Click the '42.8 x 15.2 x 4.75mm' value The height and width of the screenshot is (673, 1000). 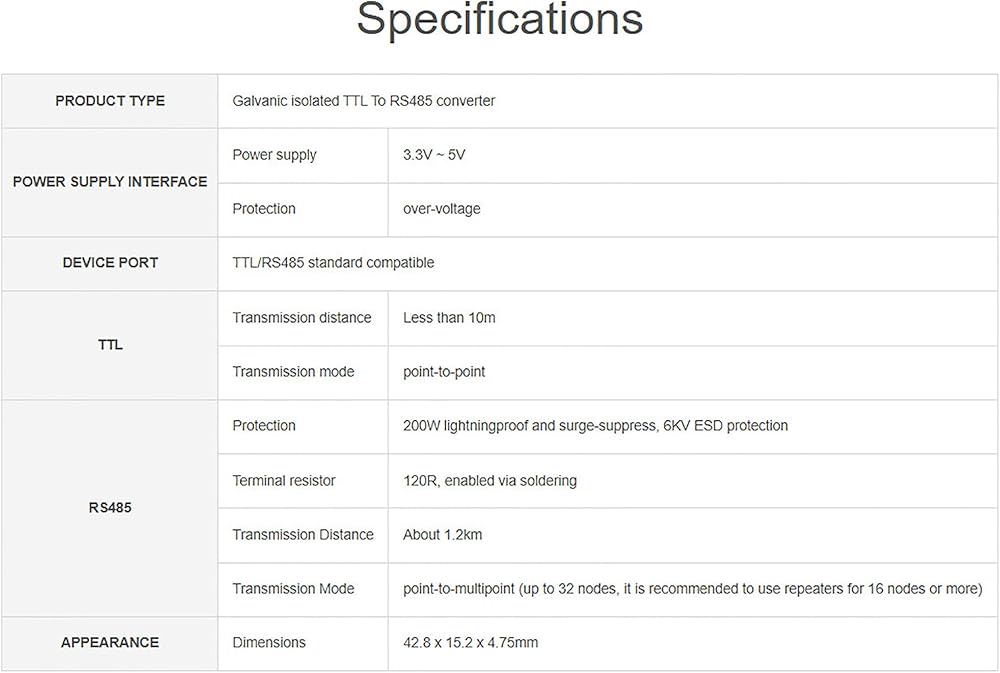[471, 643]
